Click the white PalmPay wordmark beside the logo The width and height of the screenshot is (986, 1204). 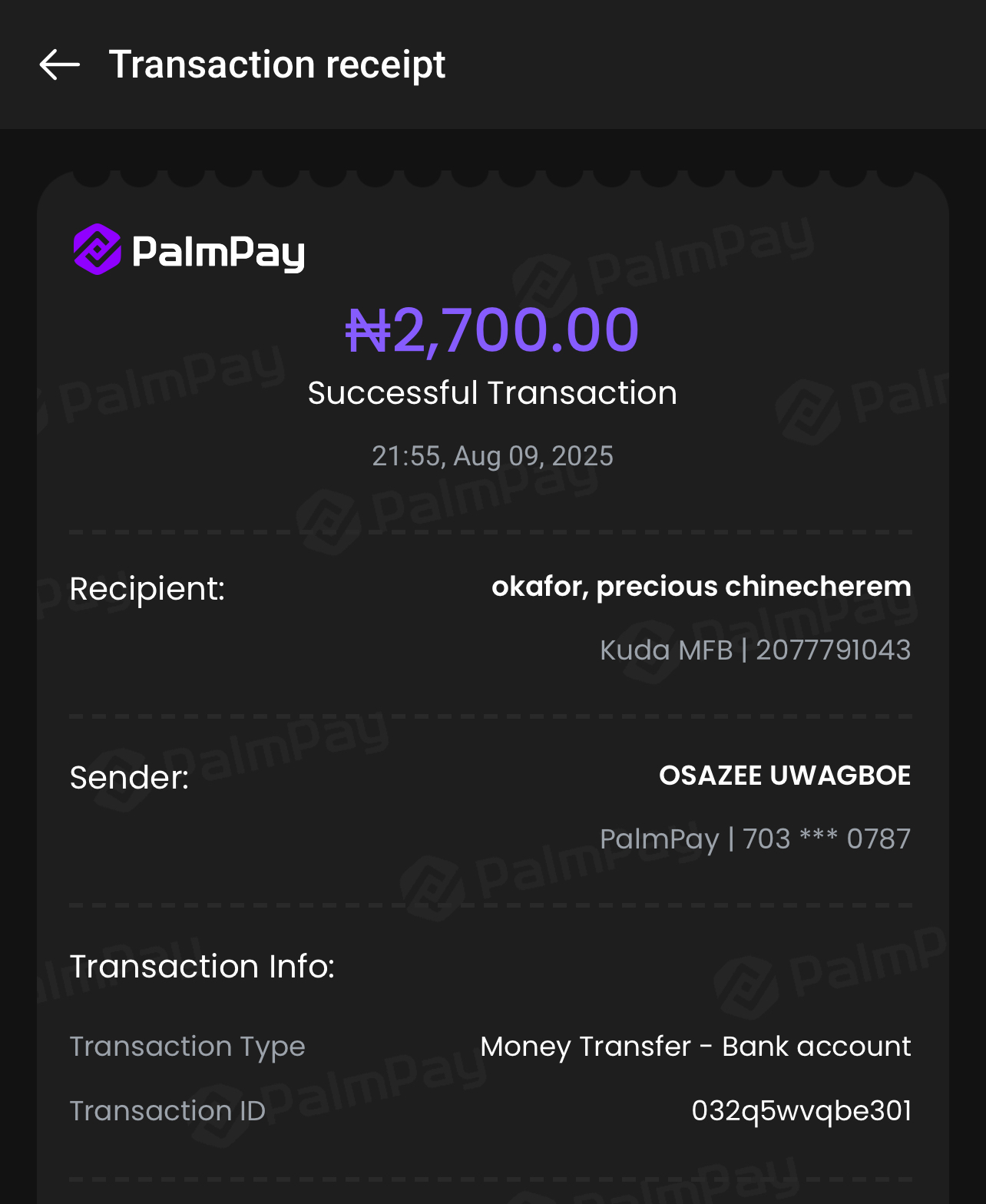tap(219, 252)
